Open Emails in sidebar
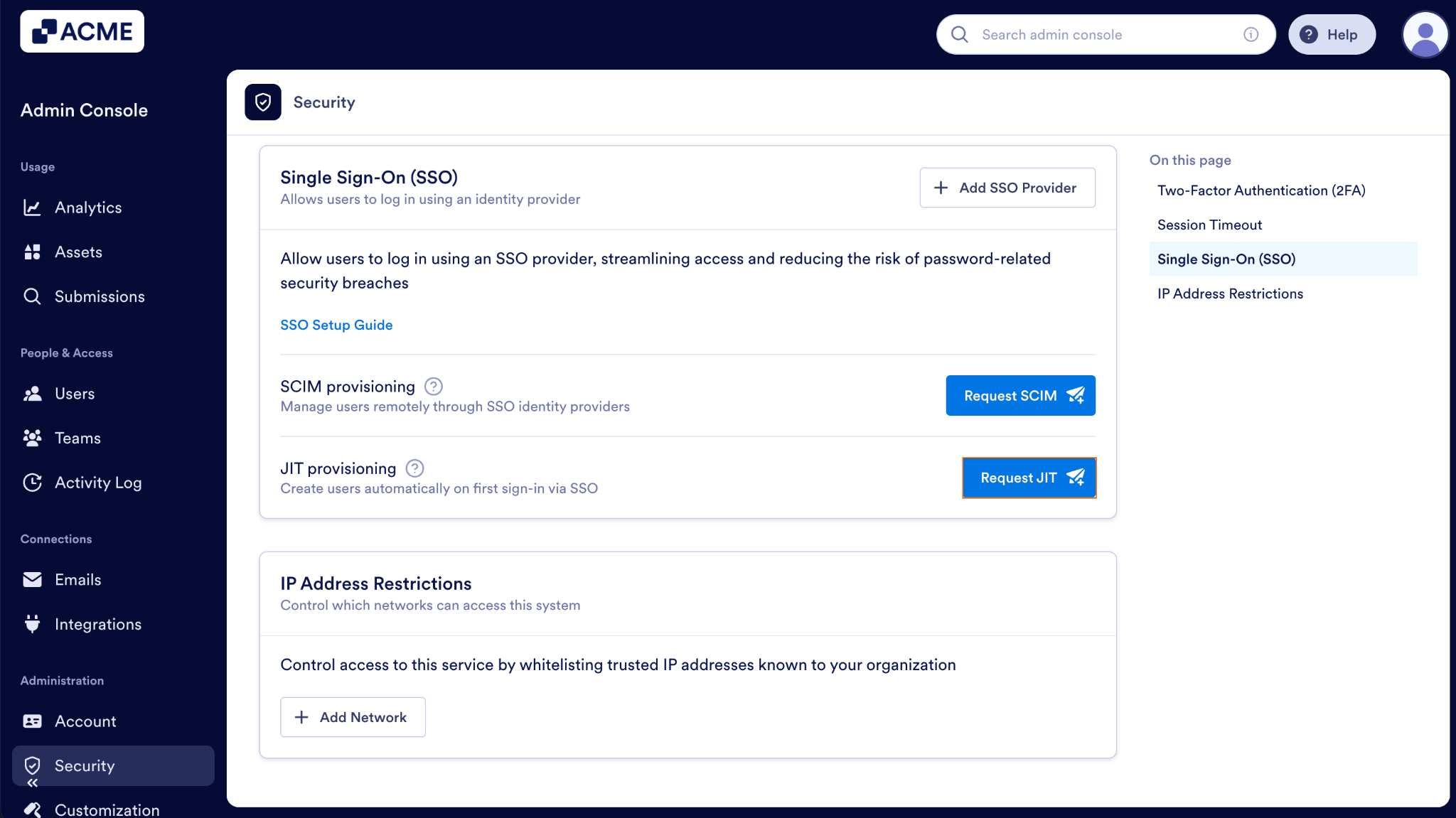Viewport: 1456px width, 818px height. coord(113,580)
